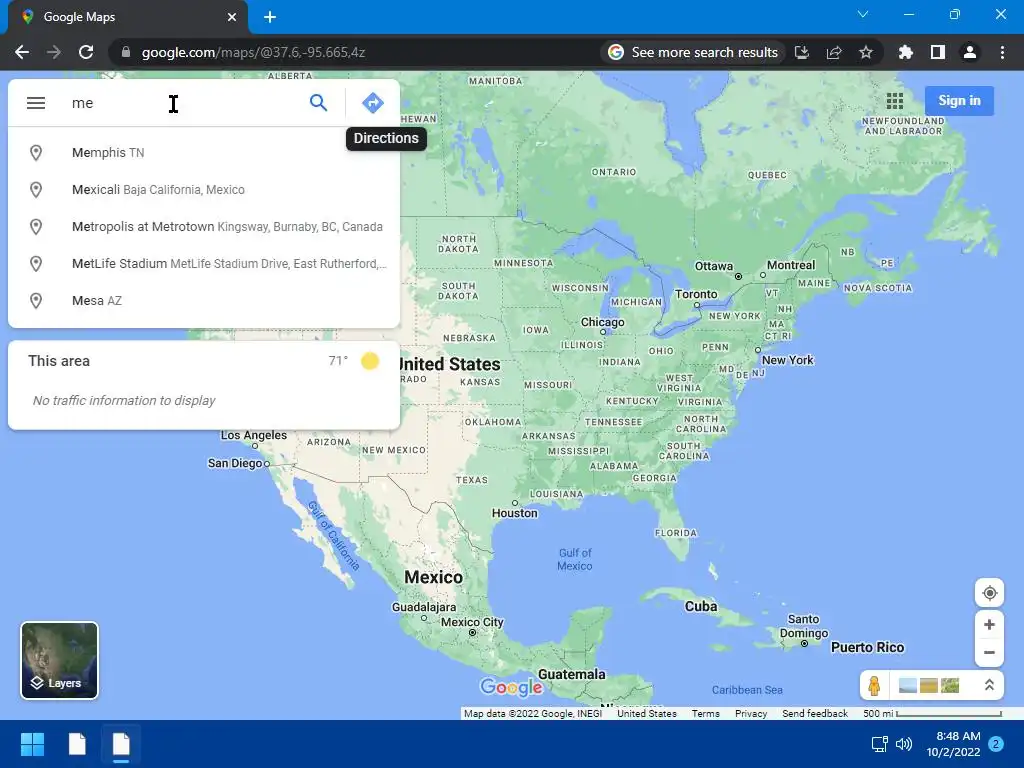Click the address bar URL
This screenshot has height=768, width=1024.
pyautogui.click(x=253, y=52)
